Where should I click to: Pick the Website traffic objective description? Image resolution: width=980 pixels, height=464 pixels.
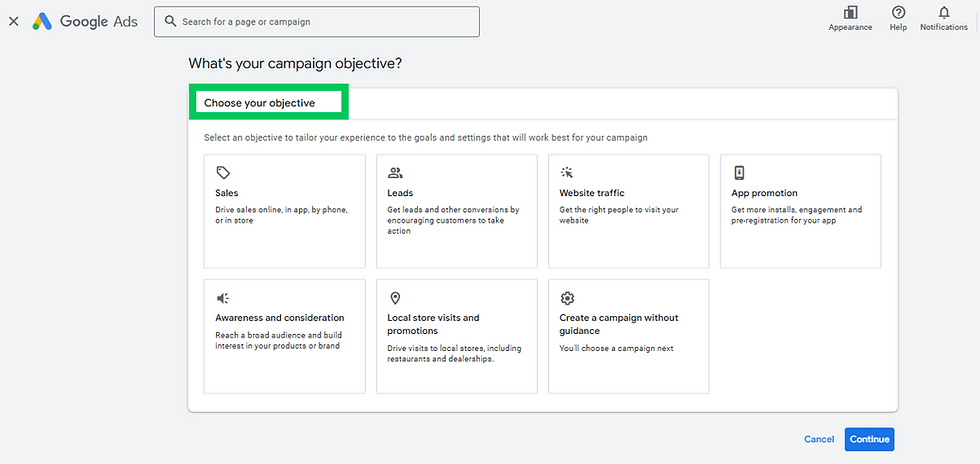[x=619, y=215]
